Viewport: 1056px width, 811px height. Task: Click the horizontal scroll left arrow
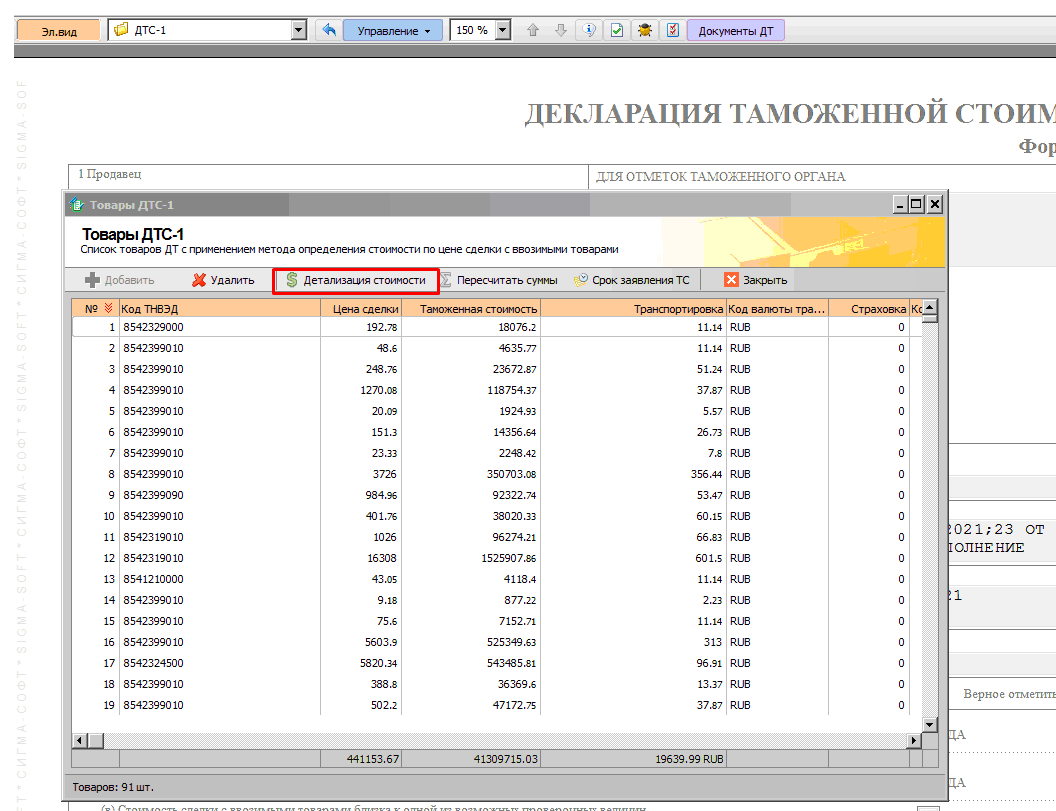tap(79, 740)
